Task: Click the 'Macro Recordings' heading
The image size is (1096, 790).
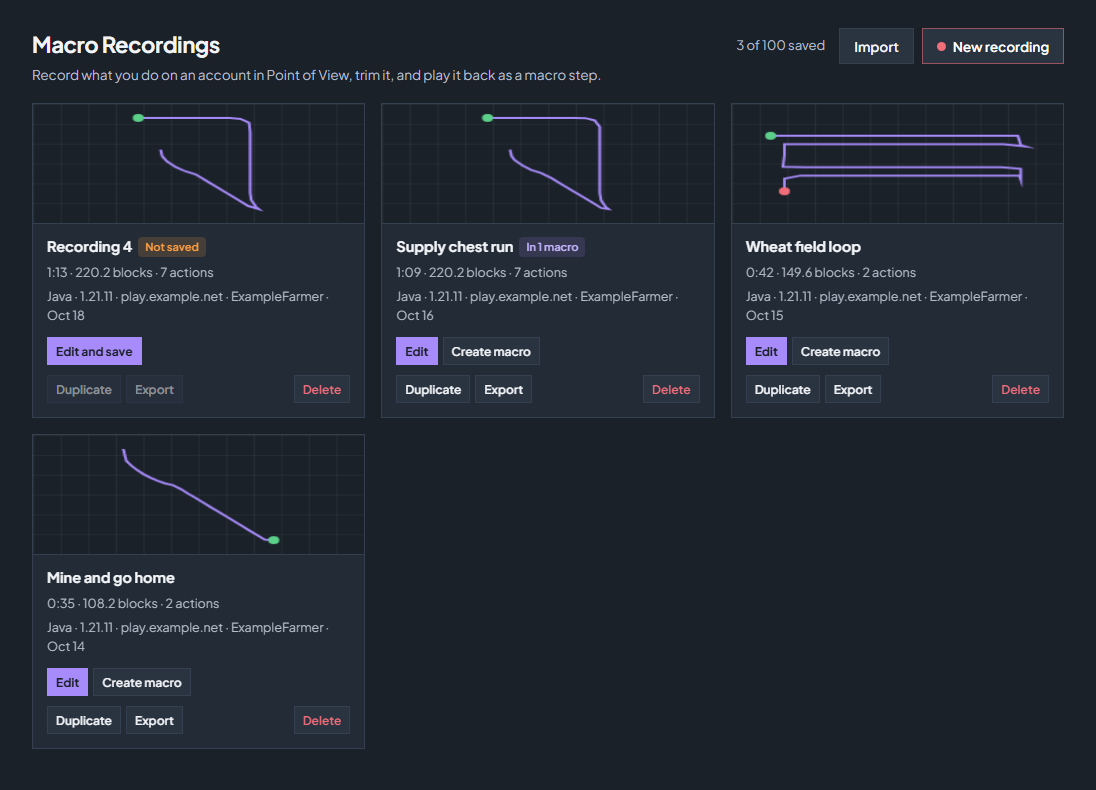Action: point(126,45)
